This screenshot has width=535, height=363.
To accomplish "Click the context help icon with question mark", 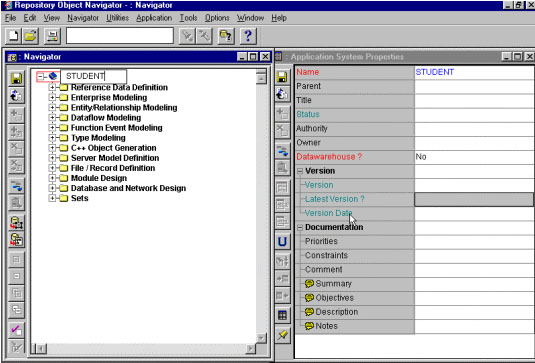I will coord(226,36).
